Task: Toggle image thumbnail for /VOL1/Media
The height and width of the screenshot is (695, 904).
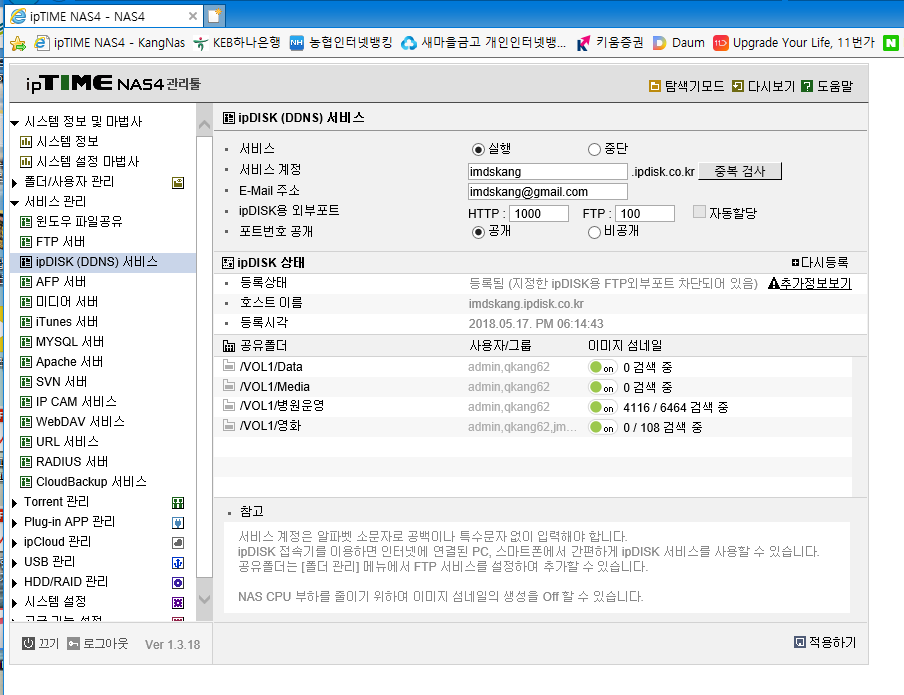Action: (602, 388)
